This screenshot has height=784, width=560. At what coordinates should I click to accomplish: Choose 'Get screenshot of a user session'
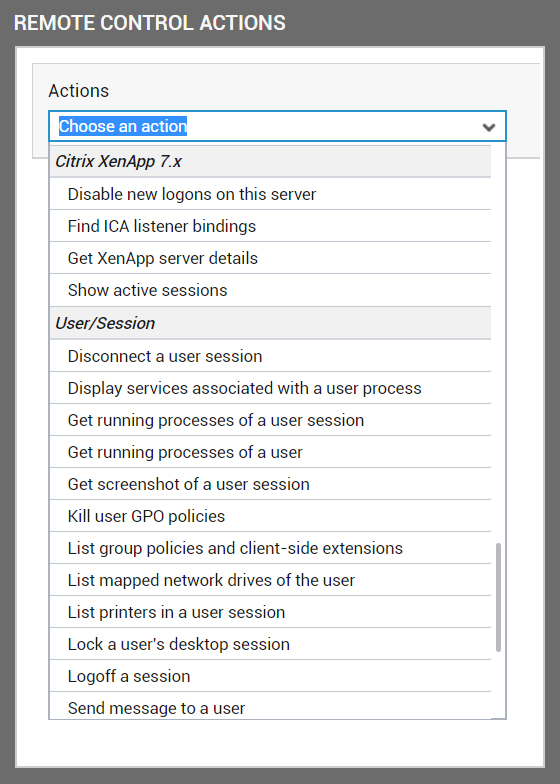(270, 484)
